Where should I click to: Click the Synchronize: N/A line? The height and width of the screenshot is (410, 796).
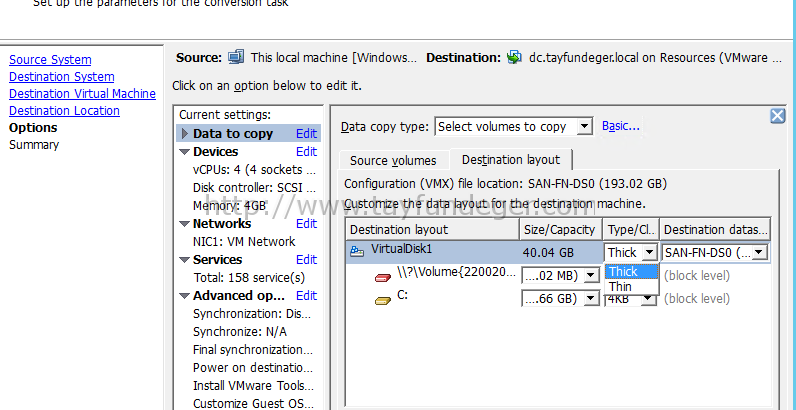240,332
